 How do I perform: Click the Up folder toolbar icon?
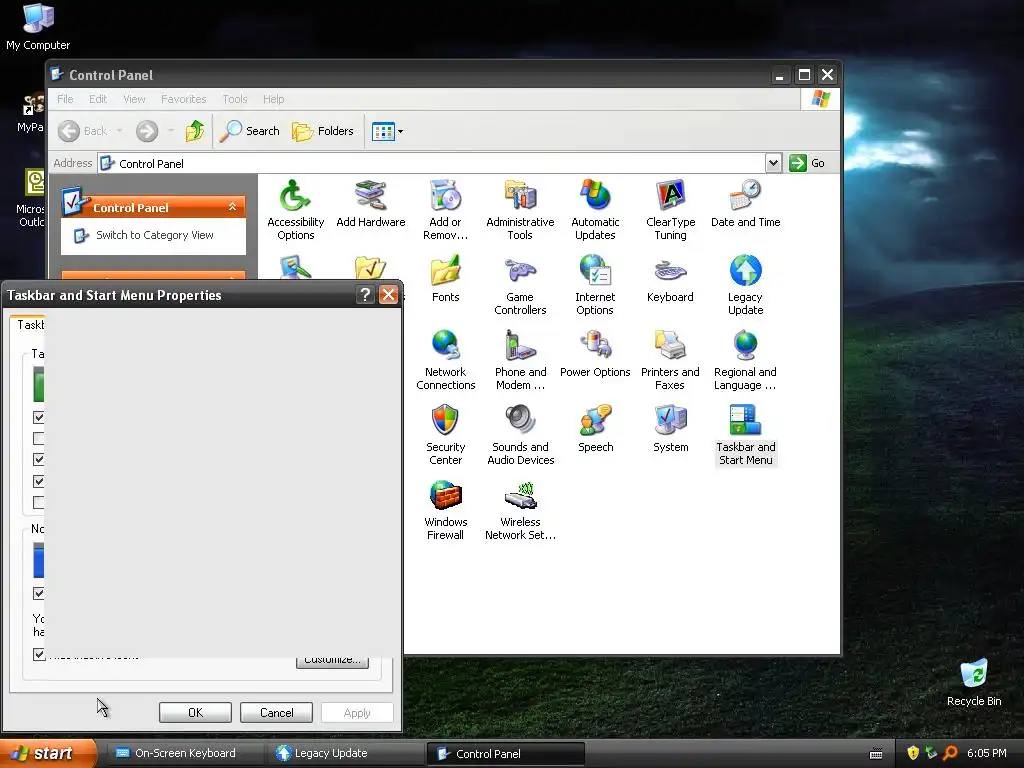point(195,131)
